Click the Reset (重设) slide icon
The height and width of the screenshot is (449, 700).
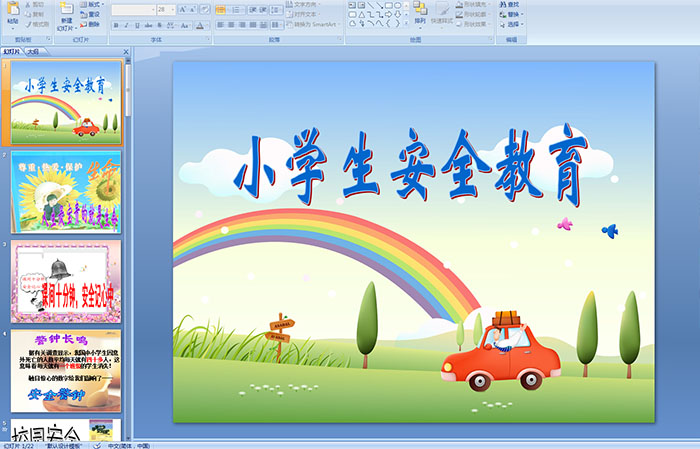pyautogui.click(x=83, y=14)
